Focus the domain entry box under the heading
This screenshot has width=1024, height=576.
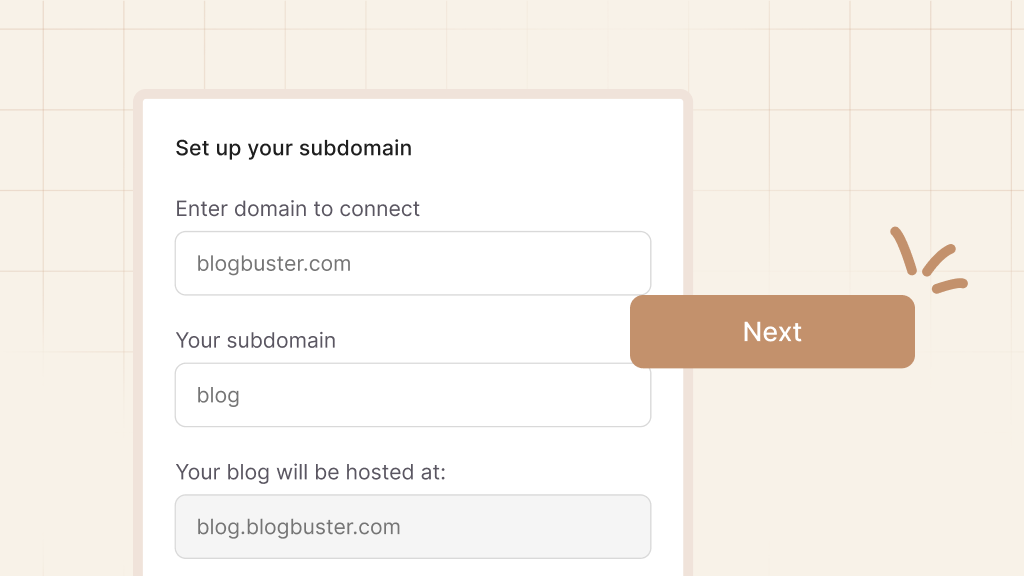(412, 262)
